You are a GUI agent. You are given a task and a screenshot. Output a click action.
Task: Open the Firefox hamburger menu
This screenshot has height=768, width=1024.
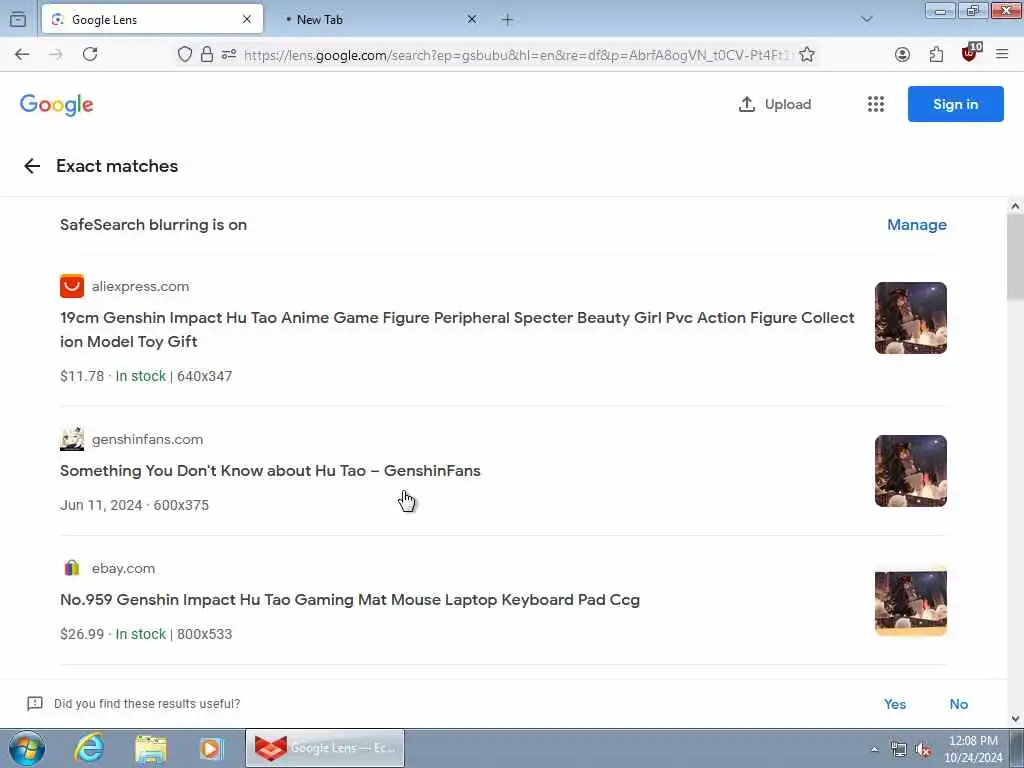(1002, 54)
